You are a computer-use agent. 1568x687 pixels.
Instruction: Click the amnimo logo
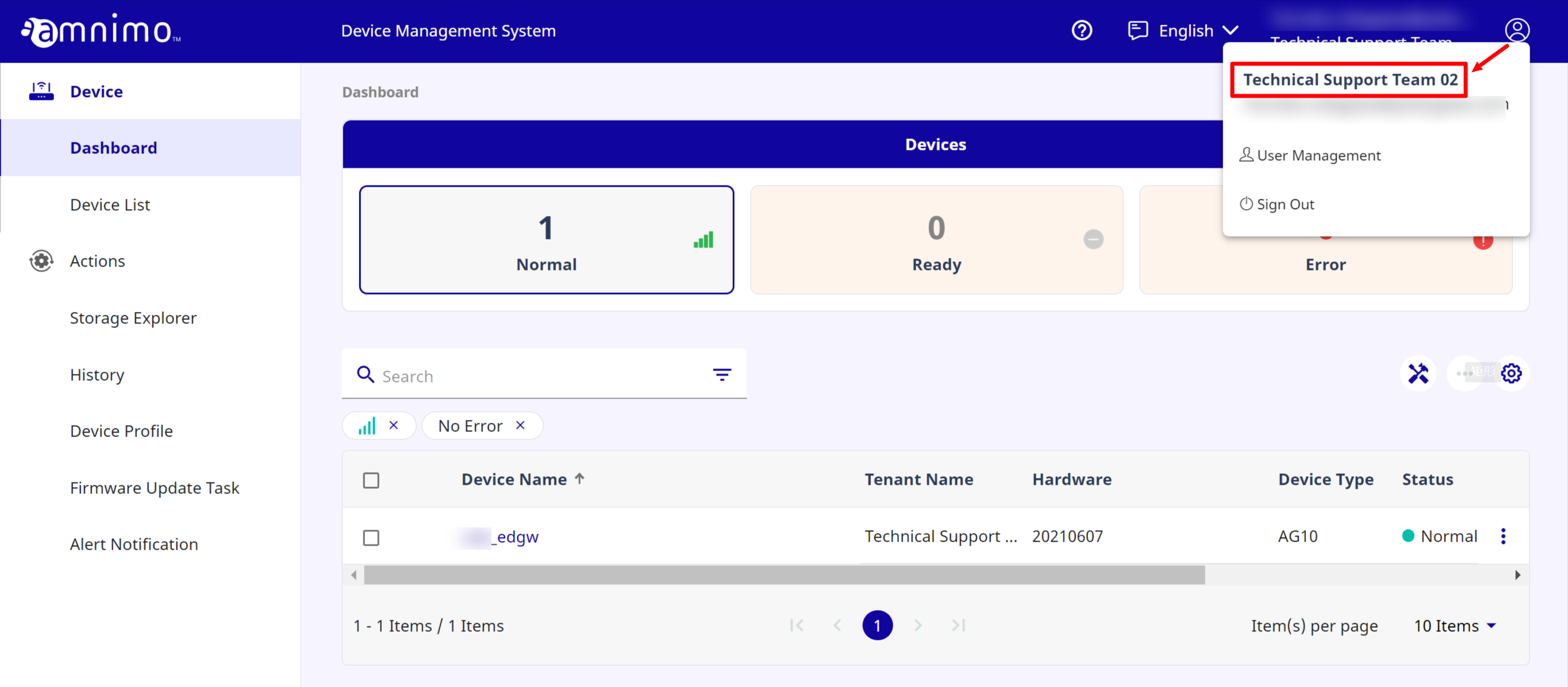pos(97,30)
